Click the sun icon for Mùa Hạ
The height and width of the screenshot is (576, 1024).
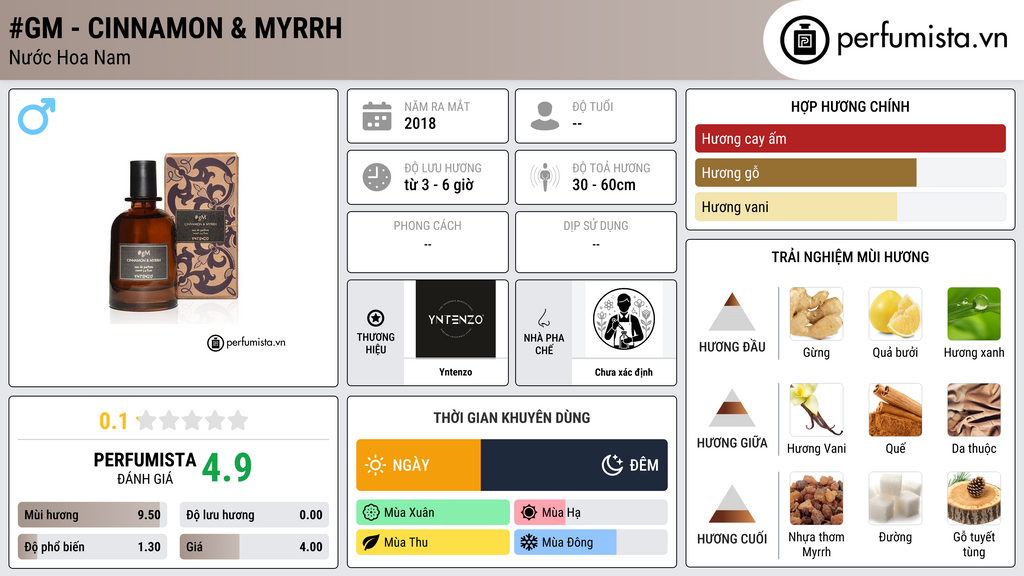point(529,513)
